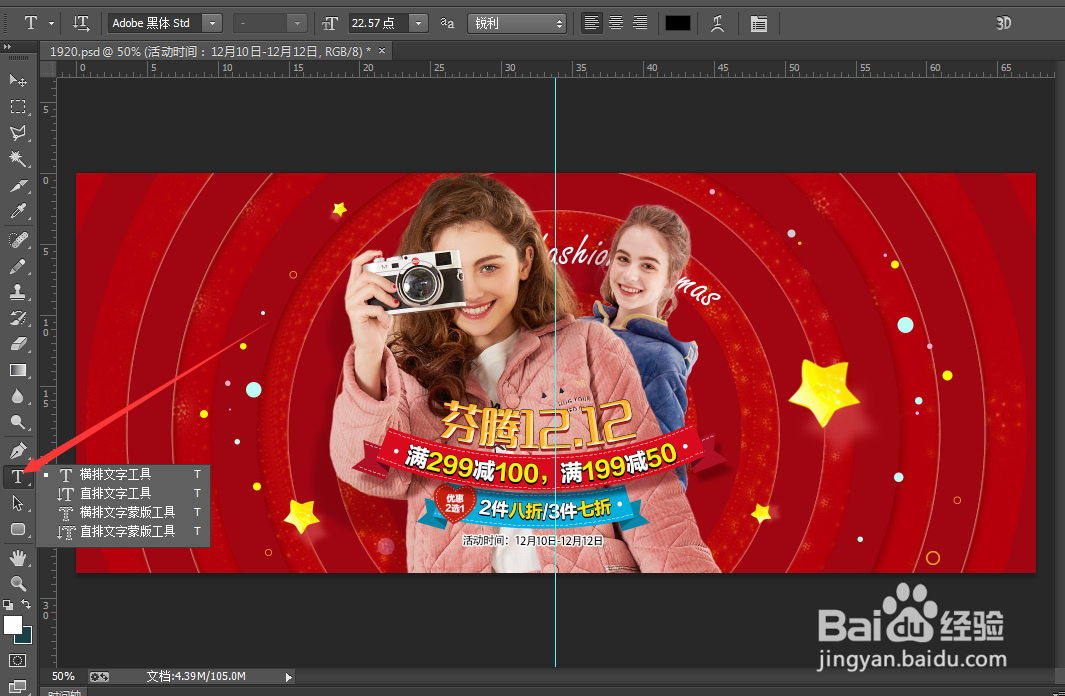Select the Blur tool
Viewport: 1065px width, 696px height.
click(x=18, y=397)
